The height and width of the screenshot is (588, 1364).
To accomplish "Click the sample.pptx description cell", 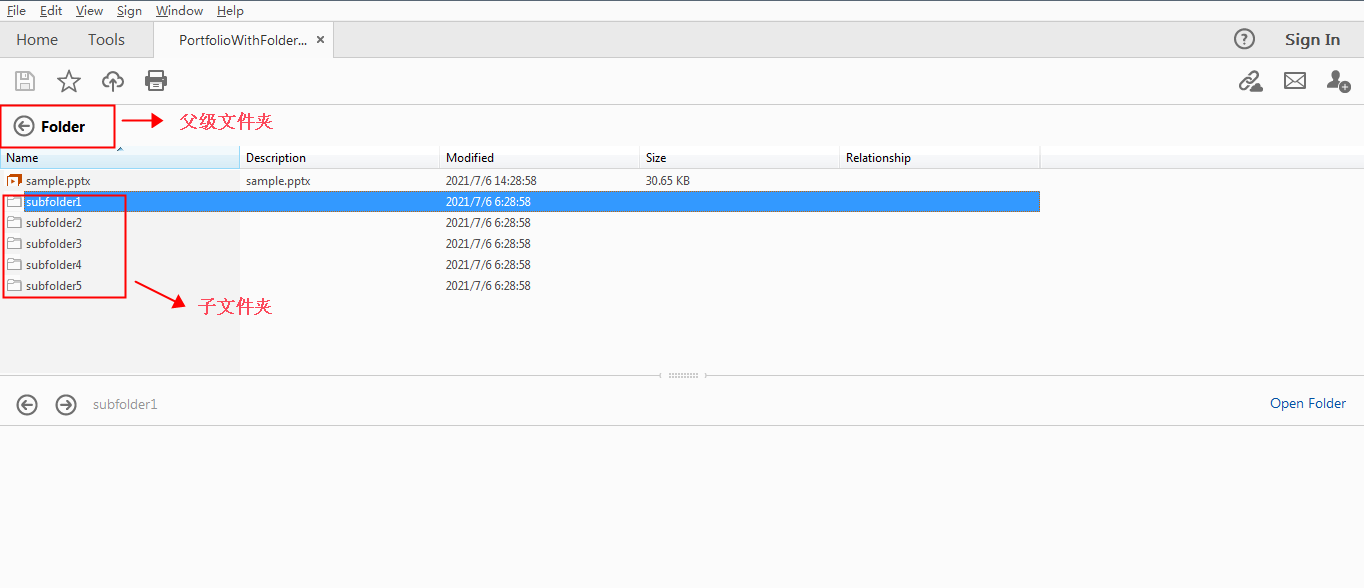I will click(x=278, y=181).
